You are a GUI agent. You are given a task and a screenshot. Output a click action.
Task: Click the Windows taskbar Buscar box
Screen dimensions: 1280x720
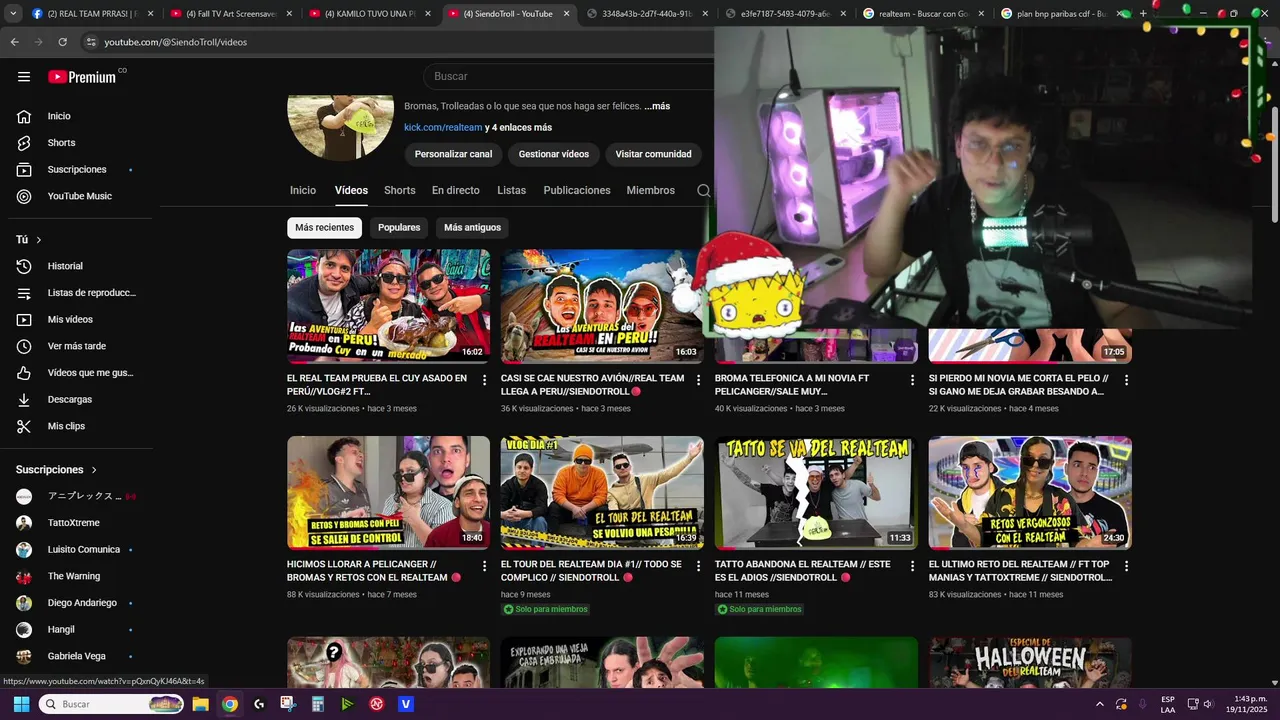click(x=111, y=704)
